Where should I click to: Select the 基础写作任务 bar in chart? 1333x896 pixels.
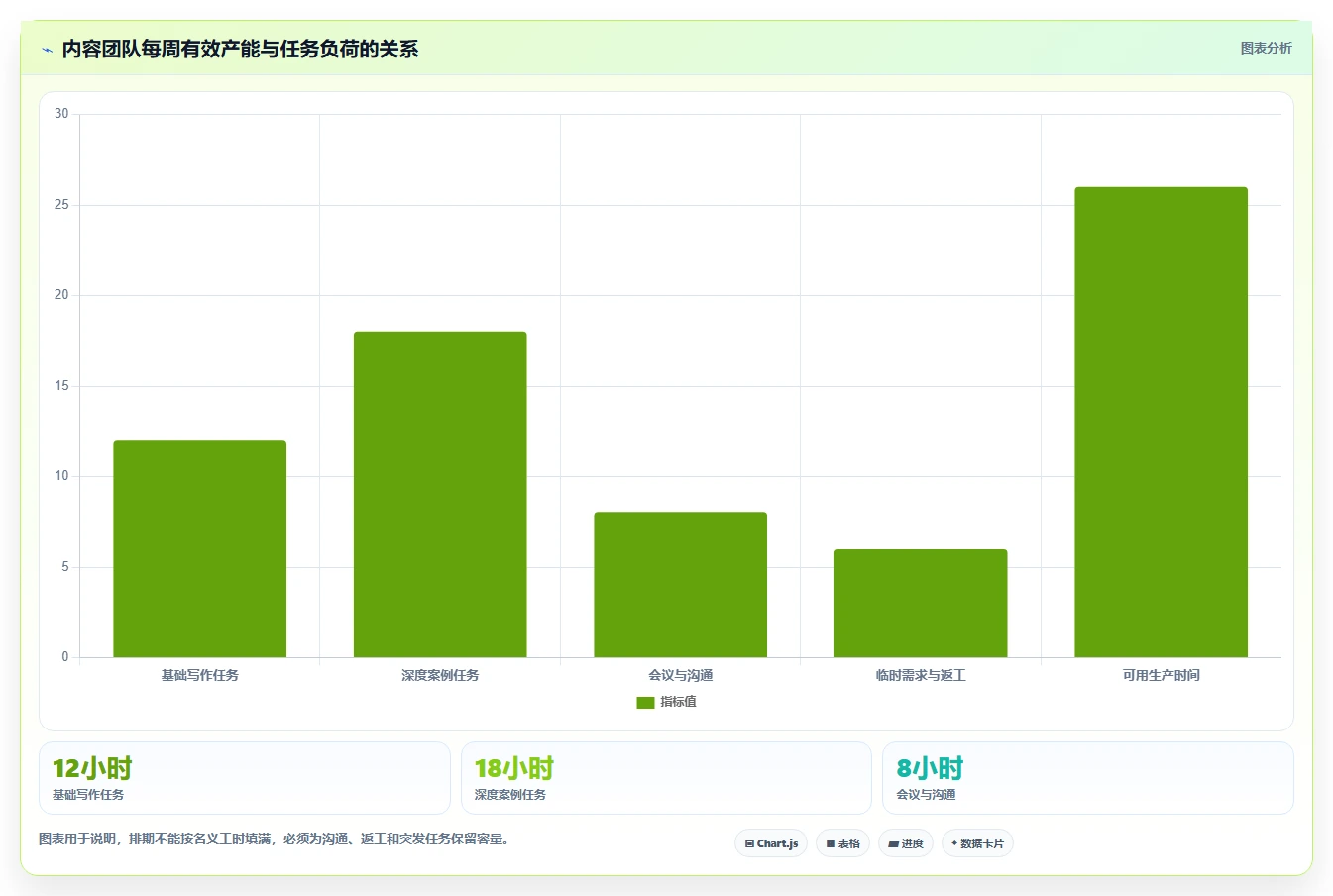click(x=200, y=549)
